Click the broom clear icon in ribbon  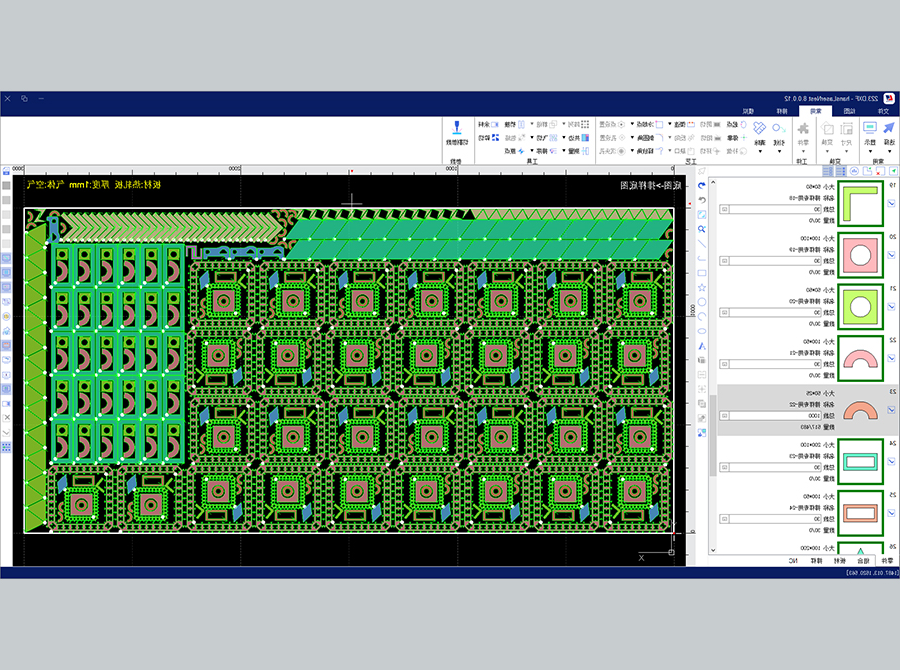(759, 128)
